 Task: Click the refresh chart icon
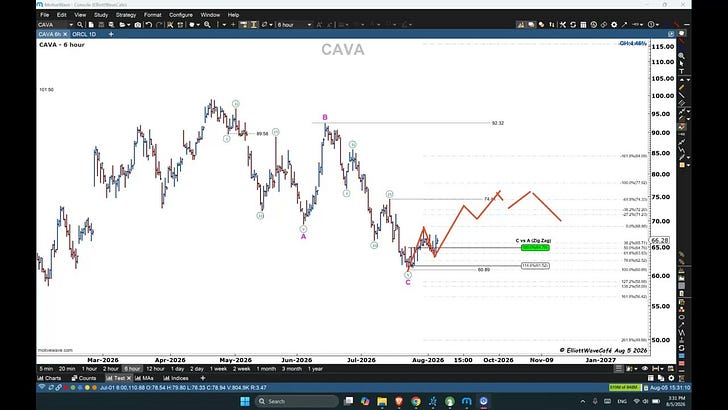573,25
